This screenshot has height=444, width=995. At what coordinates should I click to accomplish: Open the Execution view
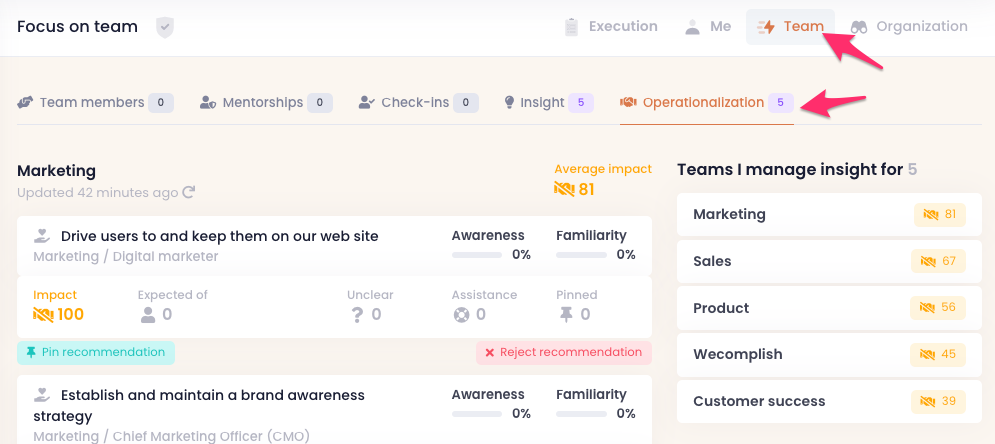[x=611, y=27]
